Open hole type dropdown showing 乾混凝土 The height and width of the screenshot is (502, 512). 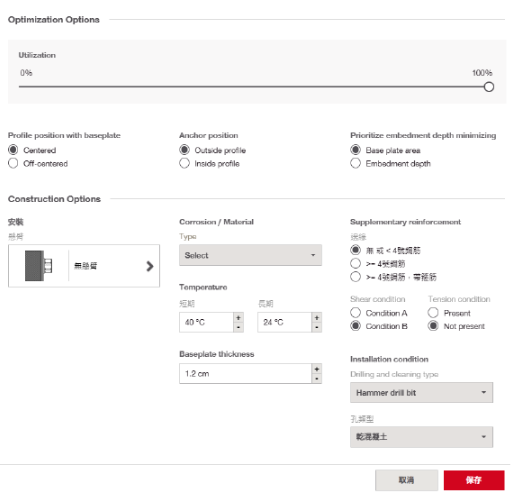pos(422,437)
